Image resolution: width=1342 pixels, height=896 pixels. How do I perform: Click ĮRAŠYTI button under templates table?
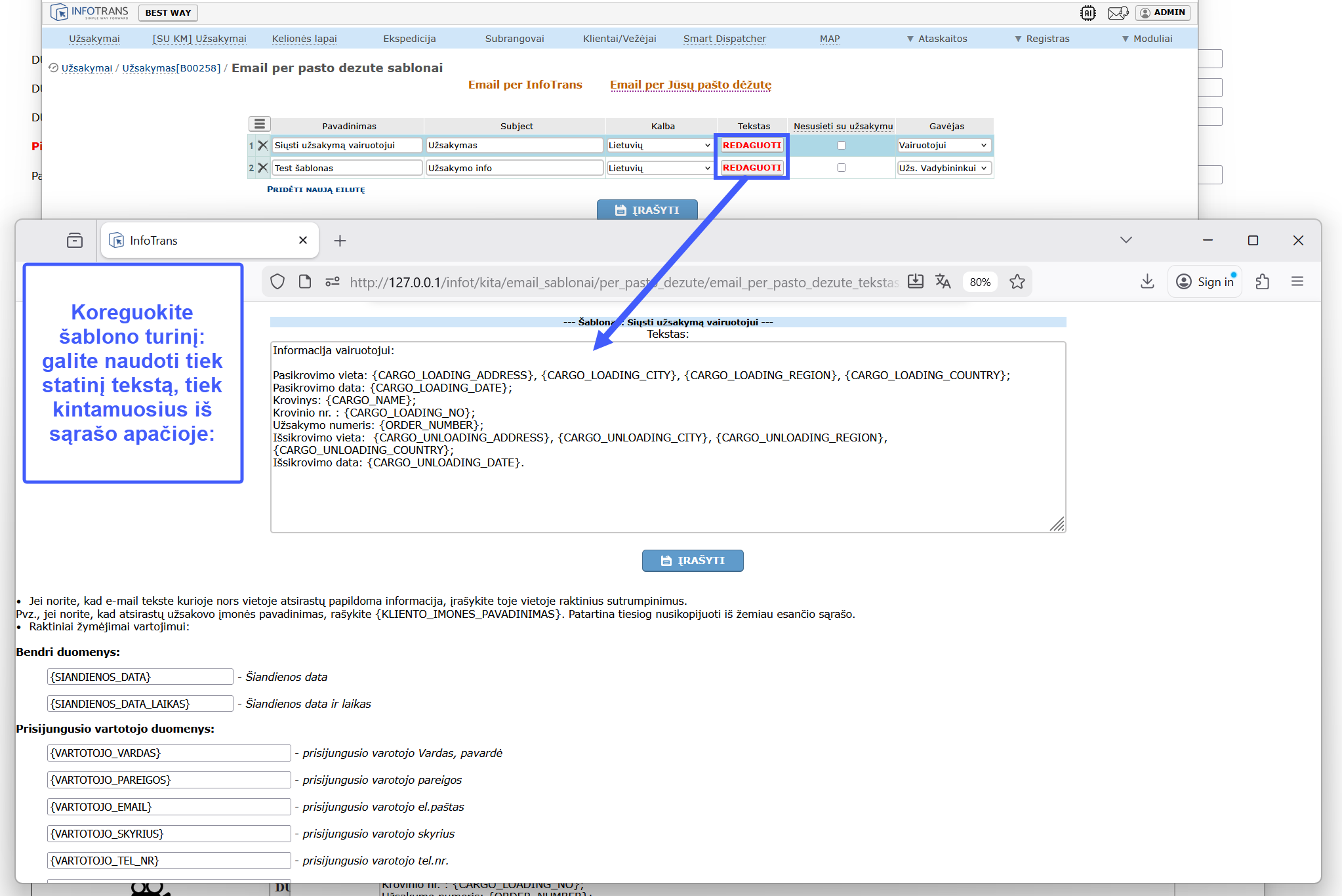click(x=647, y=210)
